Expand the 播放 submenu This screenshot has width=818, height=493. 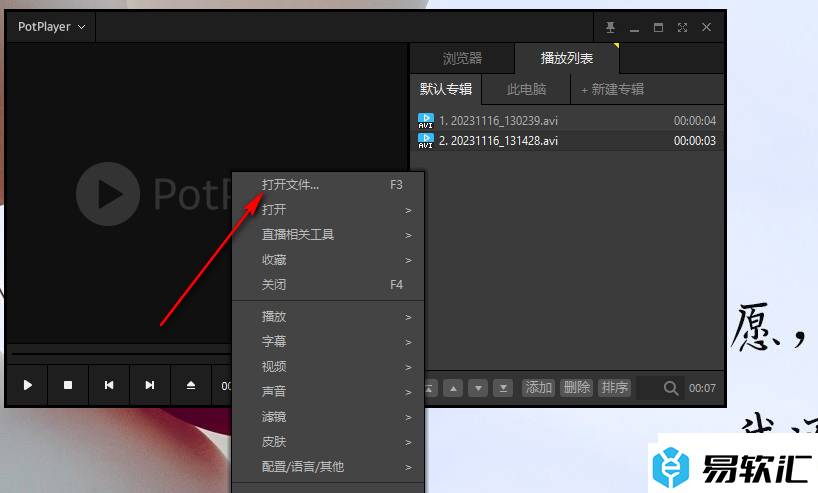point(328,317)
